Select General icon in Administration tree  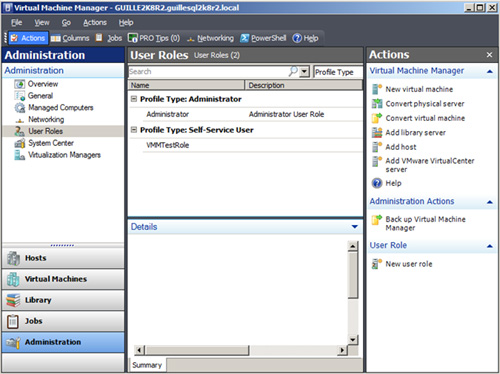point(19,96)
